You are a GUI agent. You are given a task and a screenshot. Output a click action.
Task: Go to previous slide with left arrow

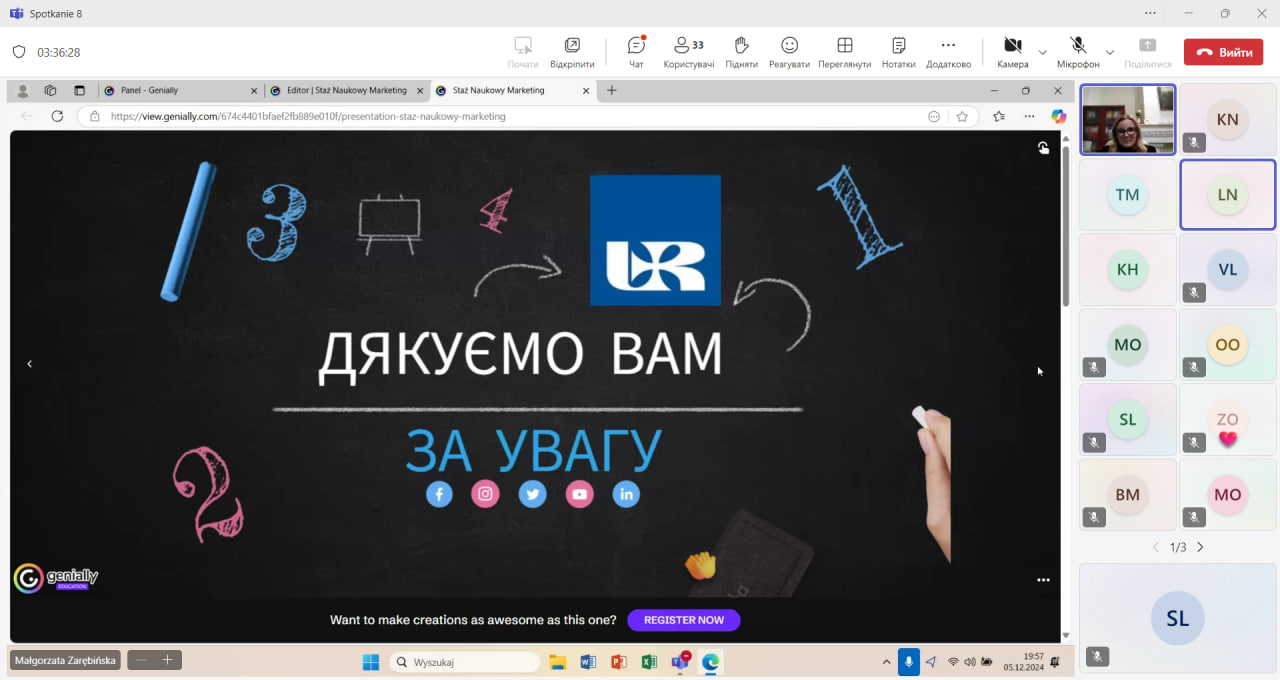pyautogui.click(x=29, y=364)
